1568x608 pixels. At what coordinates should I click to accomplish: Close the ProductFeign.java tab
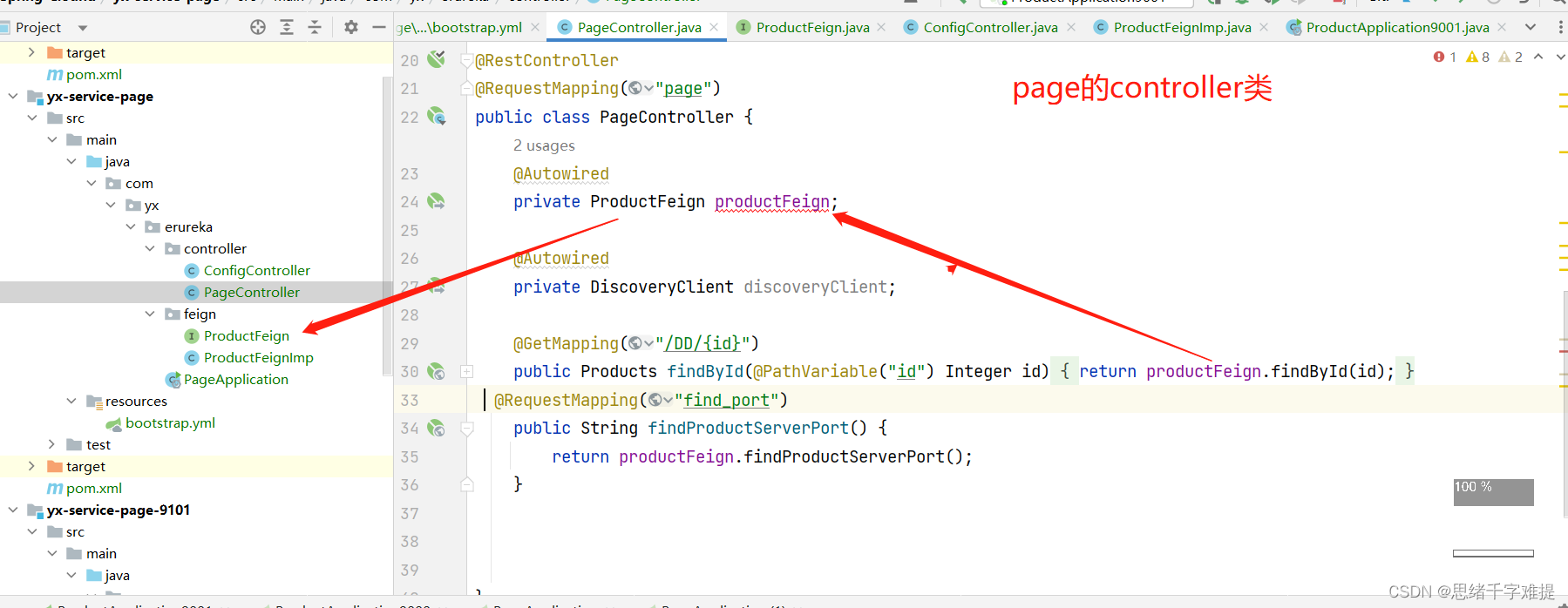tap(881, 27)
